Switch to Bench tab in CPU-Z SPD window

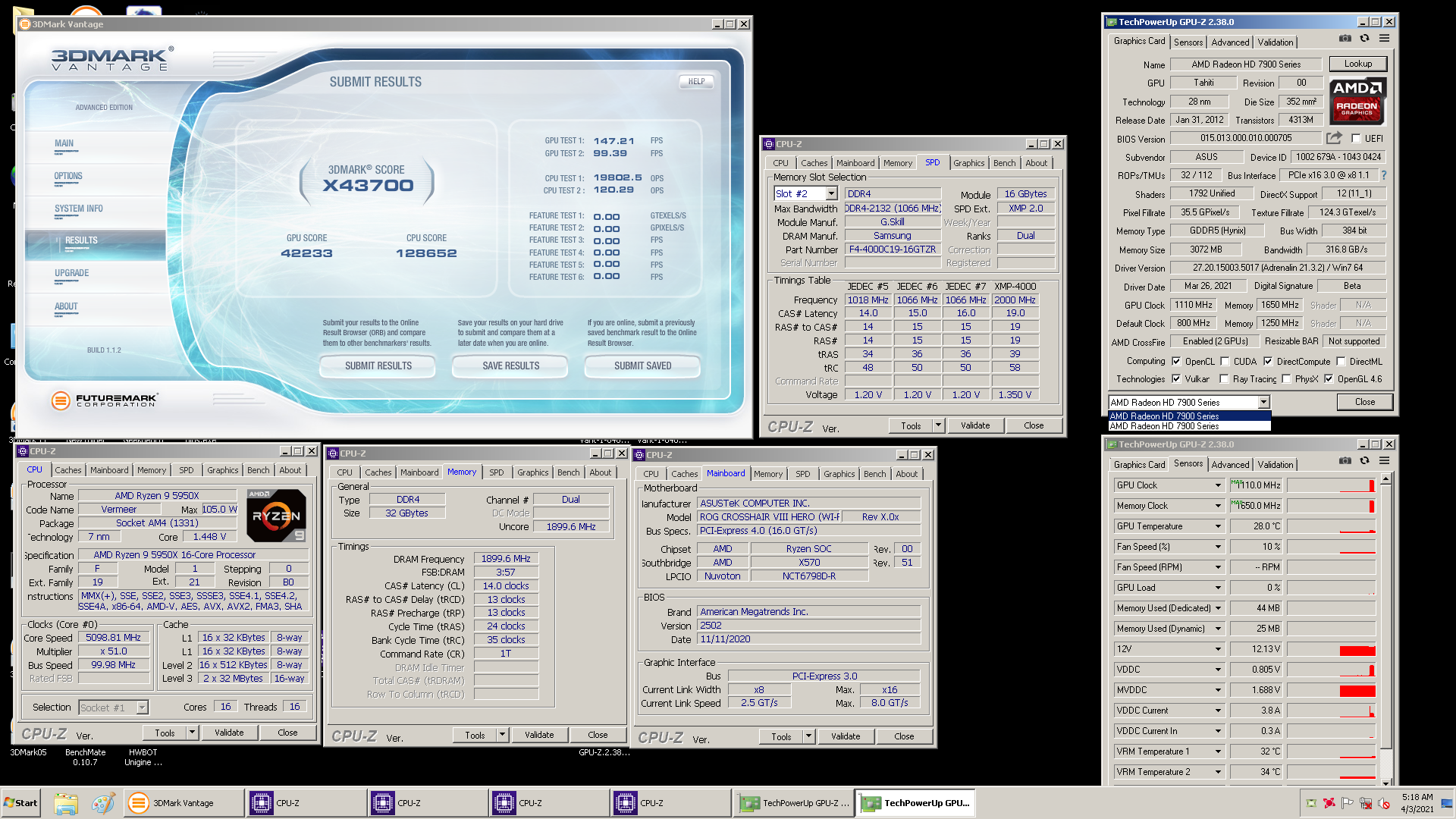click(x=1004, y=163)
